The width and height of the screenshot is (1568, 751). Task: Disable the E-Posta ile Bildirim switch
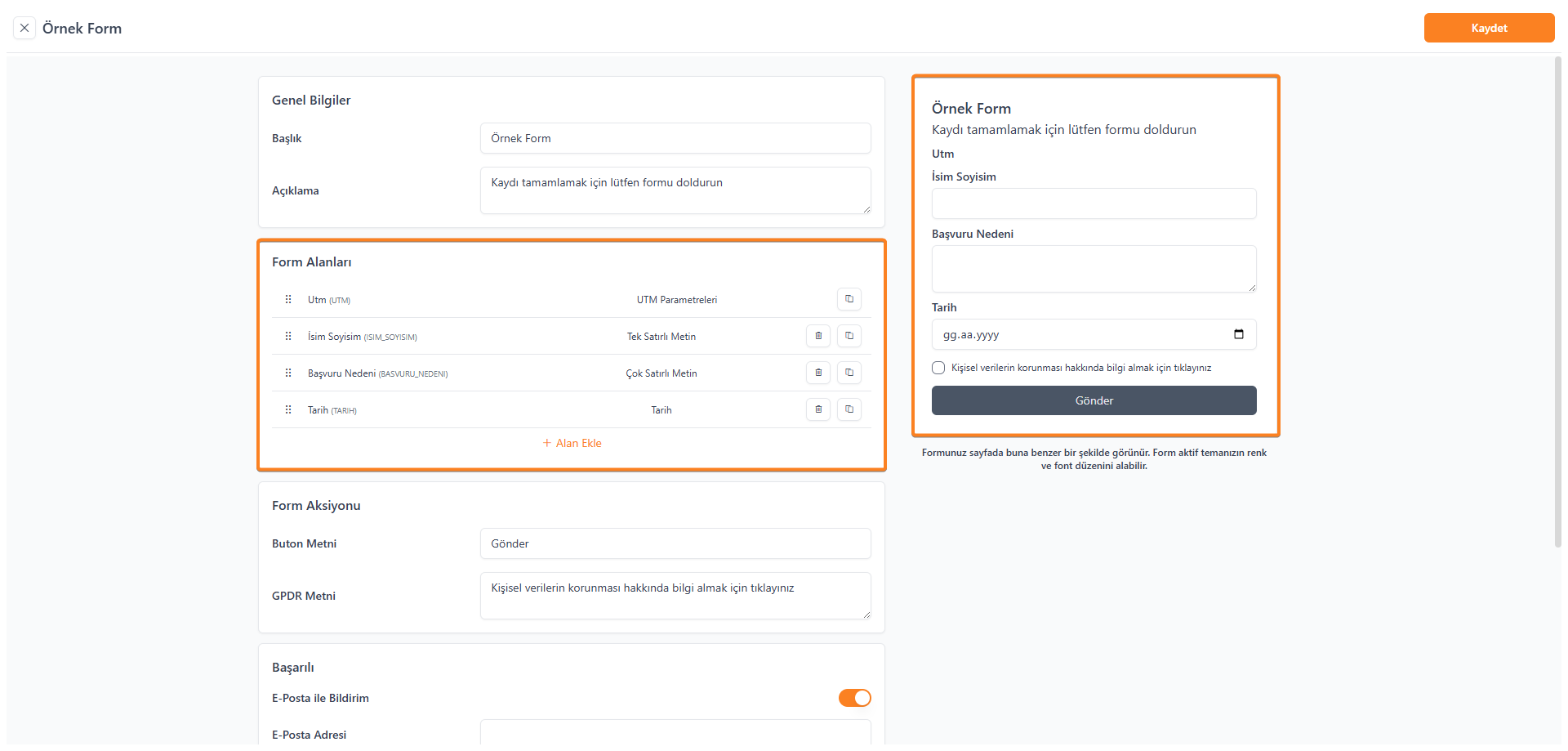pyautogui.click(x=854, y=698)
